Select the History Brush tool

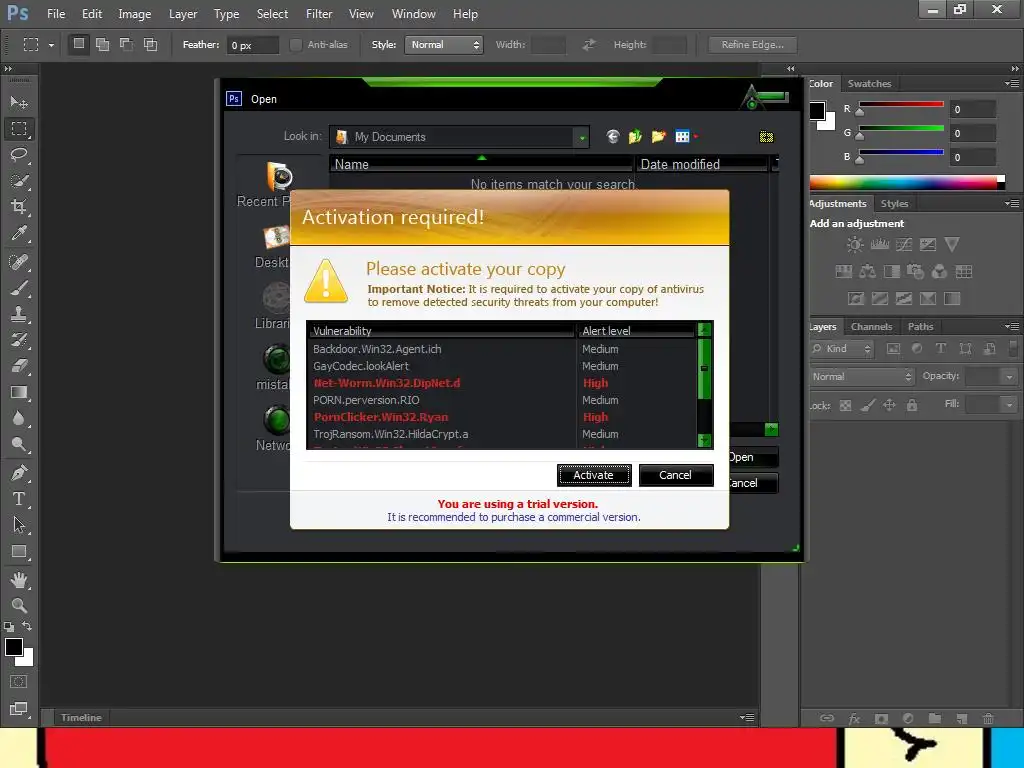pos(19,340)
